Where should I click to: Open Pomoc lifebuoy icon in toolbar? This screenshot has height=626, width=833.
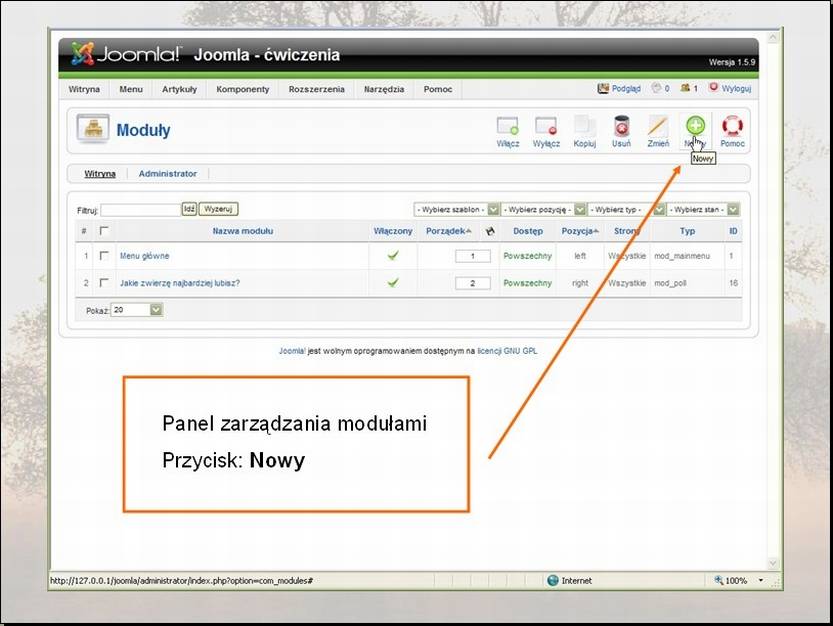click(732, 126)
